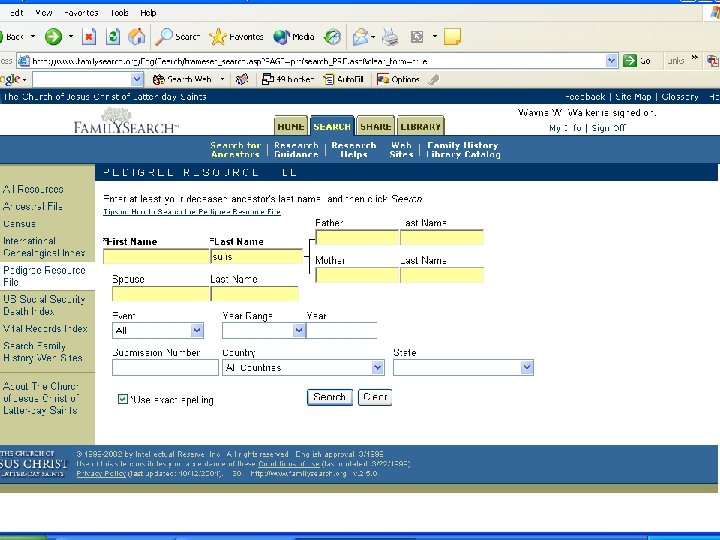Screen dimensions: 720x540
Task: Toggle the Use exact spelling checkbox
Action: pos(123,399)
